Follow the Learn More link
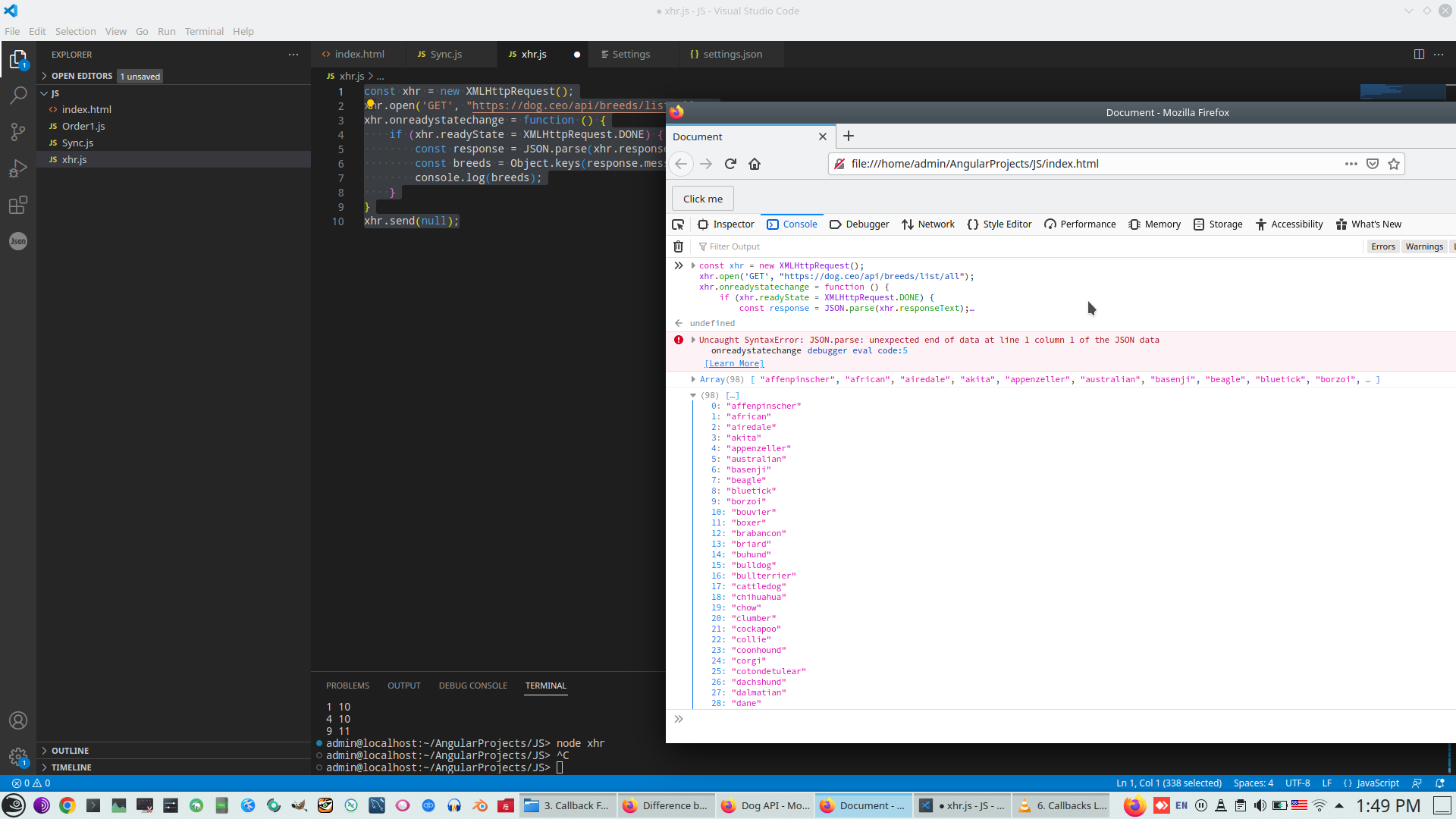 tap(734, 364)
